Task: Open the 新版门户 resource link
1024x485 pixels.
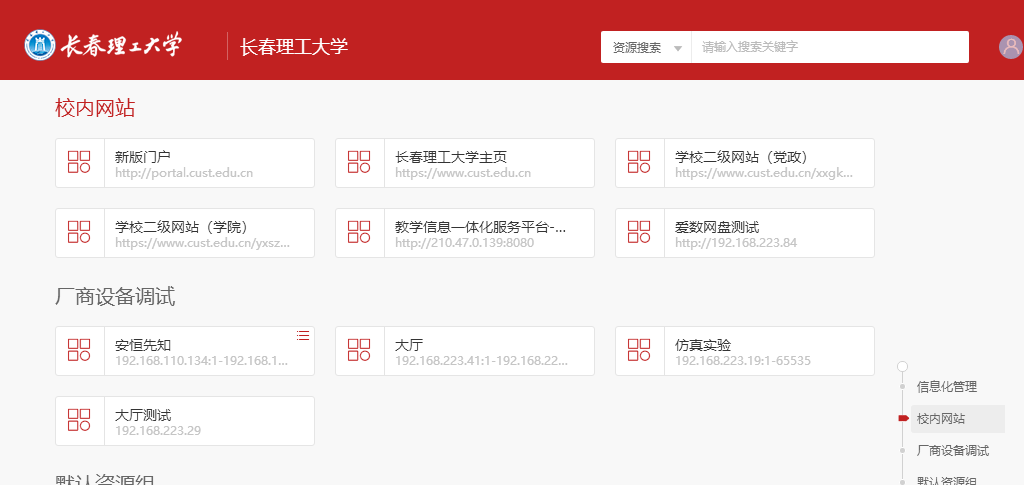Action: [x=185, y=163]
